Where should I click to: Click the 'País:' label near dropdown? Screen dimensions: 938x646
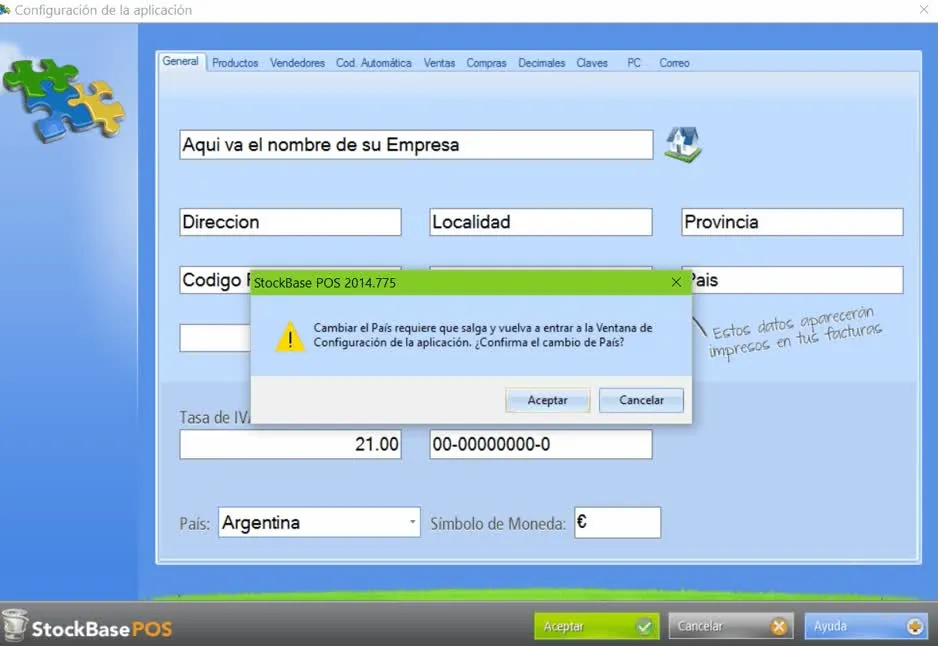[194, 524]
